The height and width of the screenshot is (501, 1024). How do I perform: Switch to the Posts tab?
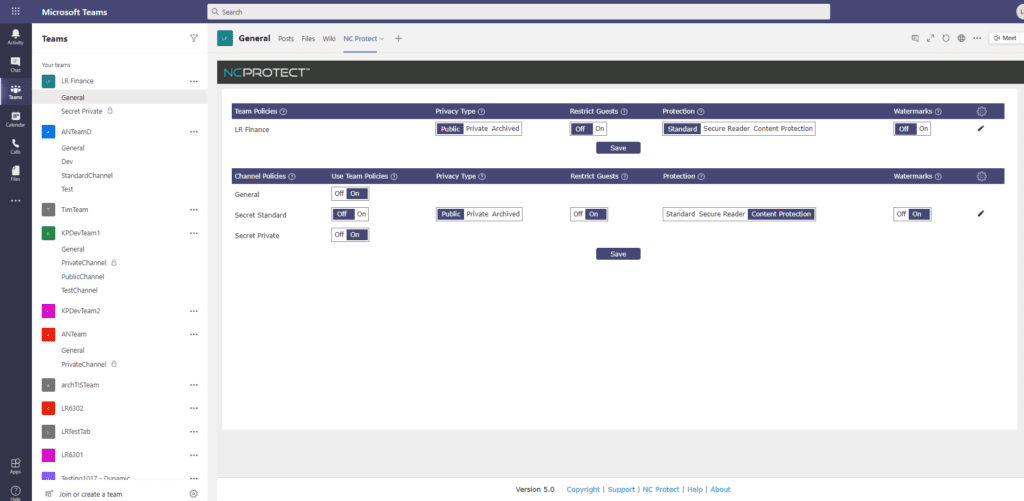[286, 39]
